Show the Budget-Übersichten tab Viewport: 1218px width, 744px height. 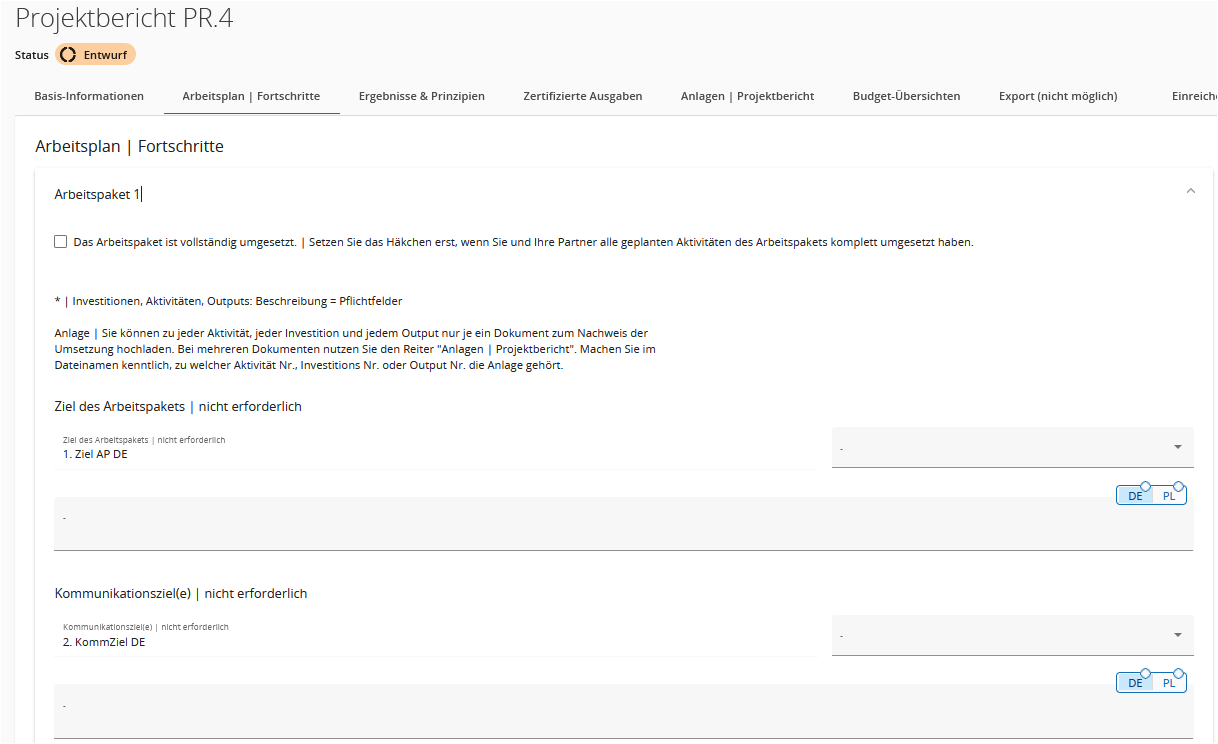pyautogui.click(x=906, y=96)
